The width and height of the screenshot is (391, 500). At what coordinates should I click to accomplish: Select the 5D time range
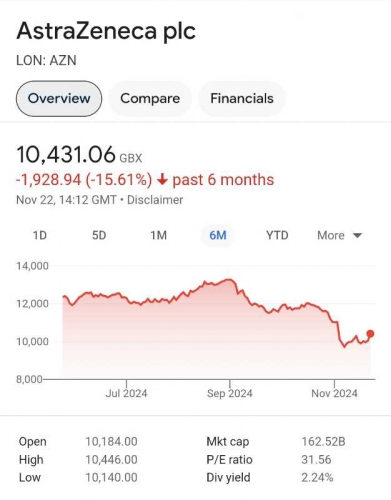click(x=99, y=235)
